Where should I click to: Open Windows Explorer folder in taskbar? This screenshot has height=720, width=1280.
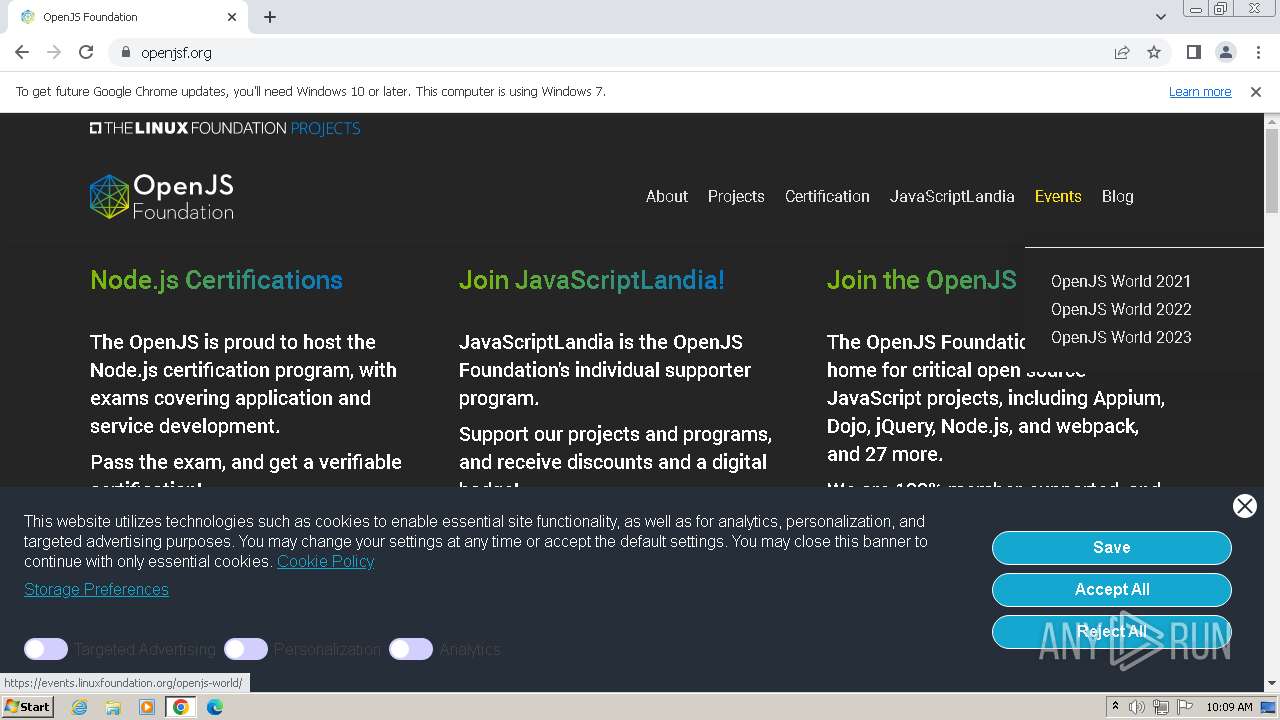pyautogui.click(x=113, y=707)
